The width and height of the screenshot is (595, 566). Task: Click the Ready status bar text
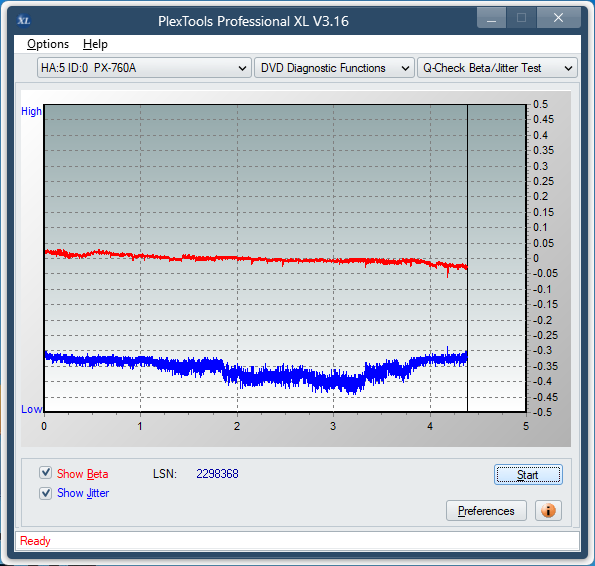(x=35, y=541)
